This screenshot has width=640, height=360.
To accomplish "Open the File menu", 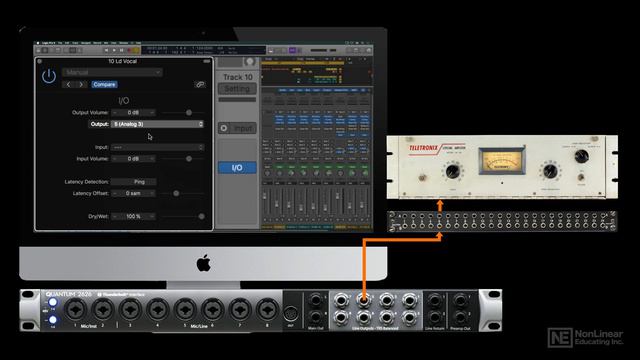I will click(60, 42).
